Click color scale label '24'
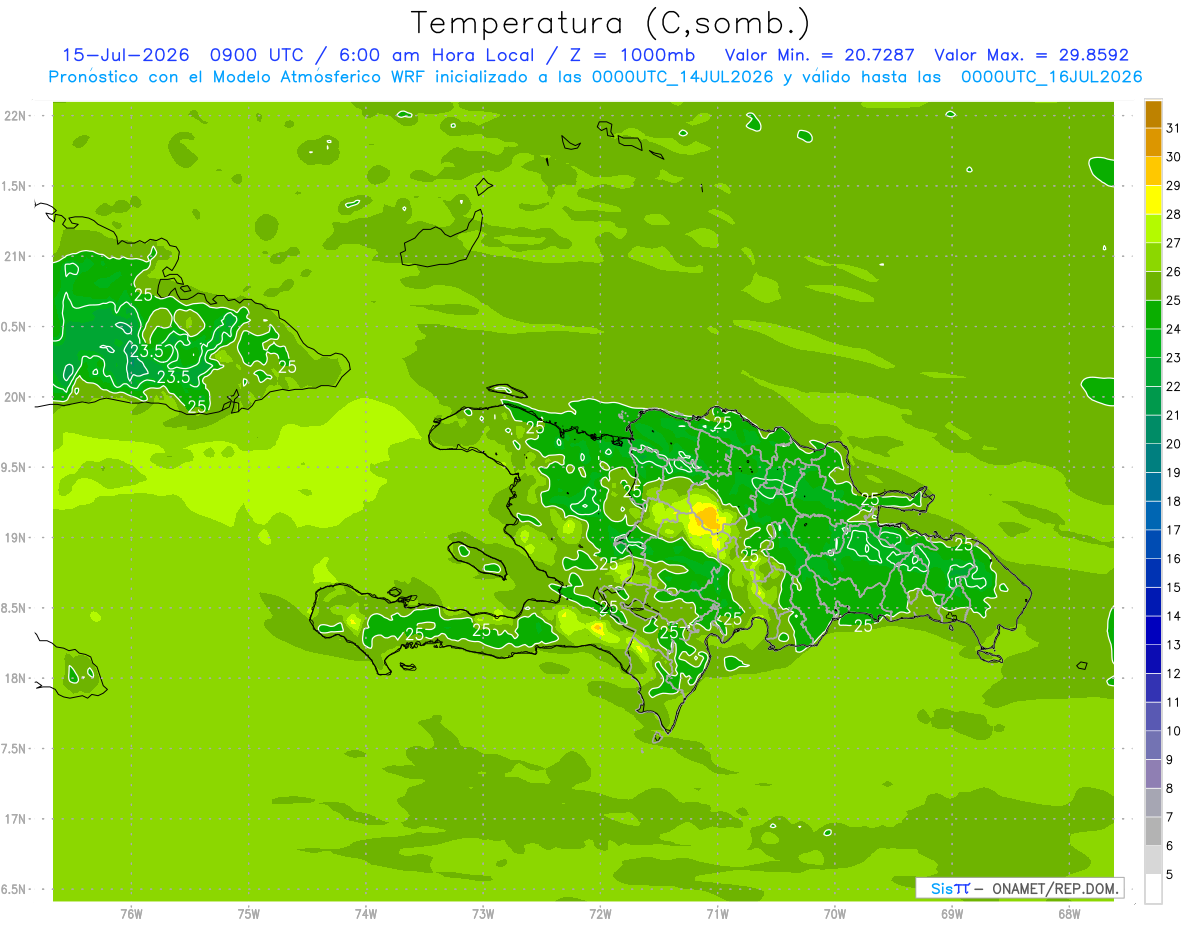The width and height of the screenshot is (1200, 927). point(1173,328)
